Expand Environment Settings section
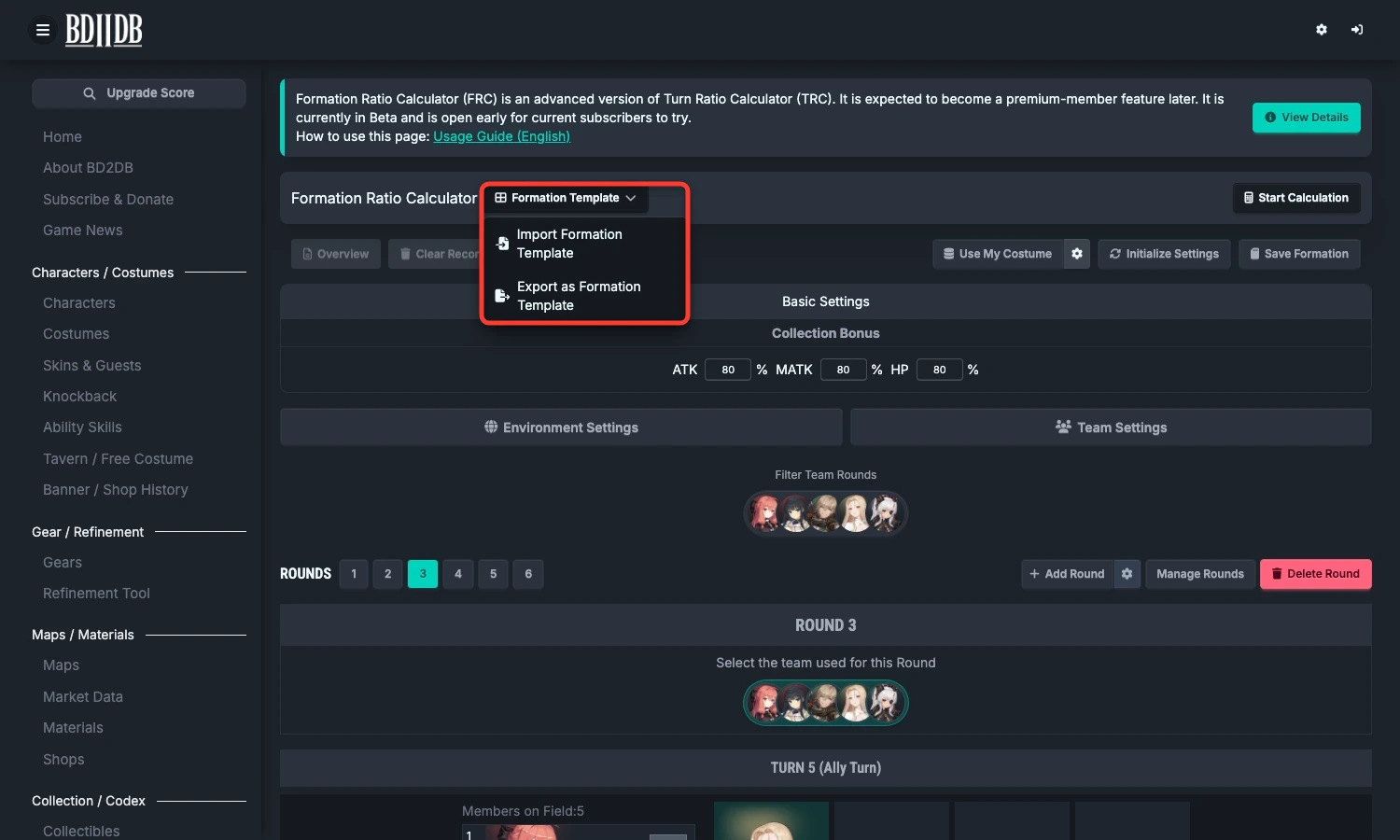 [561, 427]
